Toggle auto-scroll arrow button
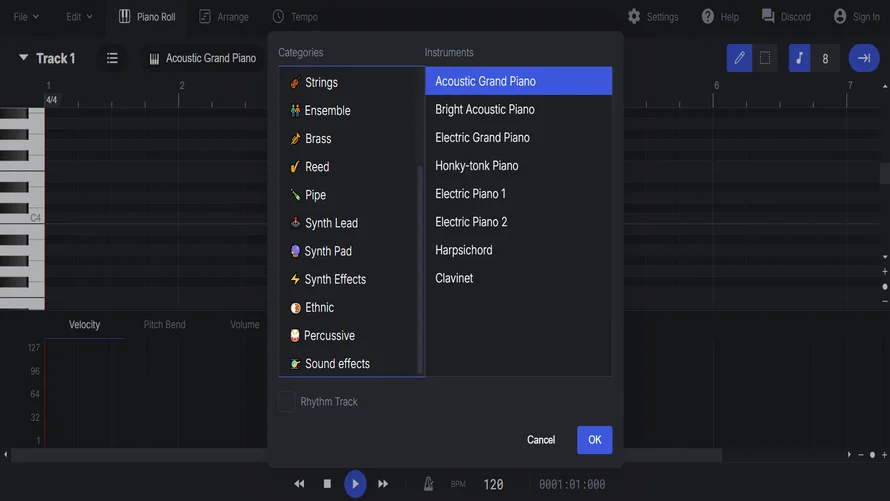890x501 pixels. click(864, 58)
